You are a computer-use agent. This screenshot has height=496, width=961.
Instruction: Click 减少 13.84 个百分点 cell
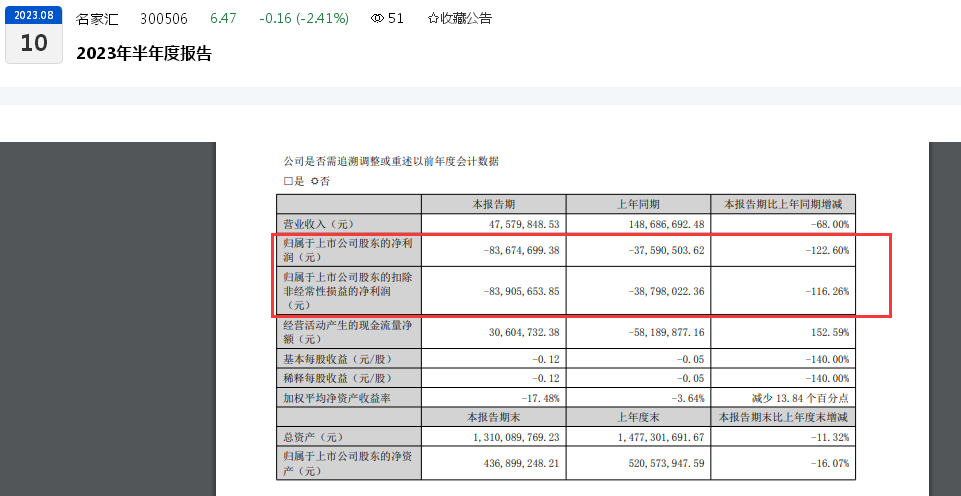(800, 398)
